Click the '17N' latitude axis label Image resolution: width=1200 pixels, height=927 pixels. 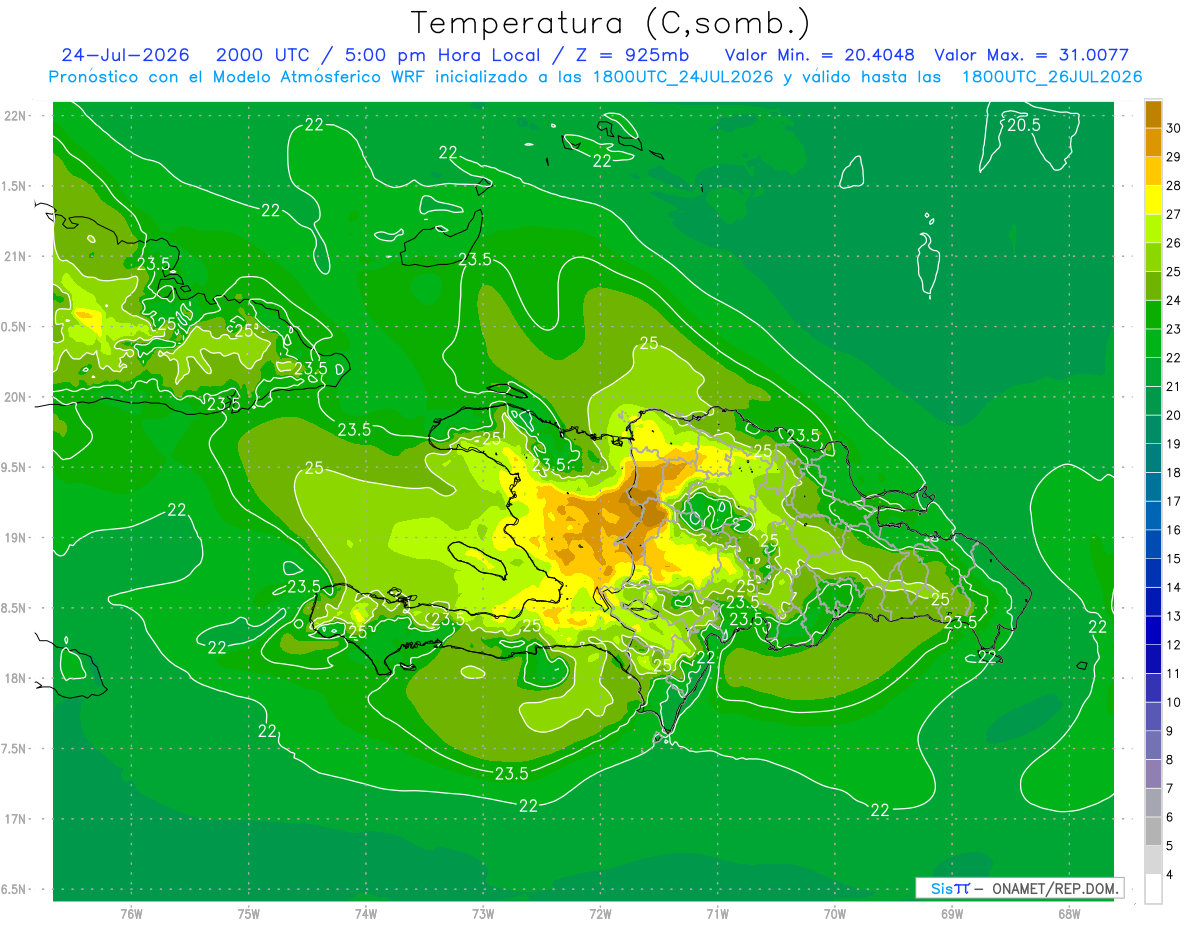14,819
